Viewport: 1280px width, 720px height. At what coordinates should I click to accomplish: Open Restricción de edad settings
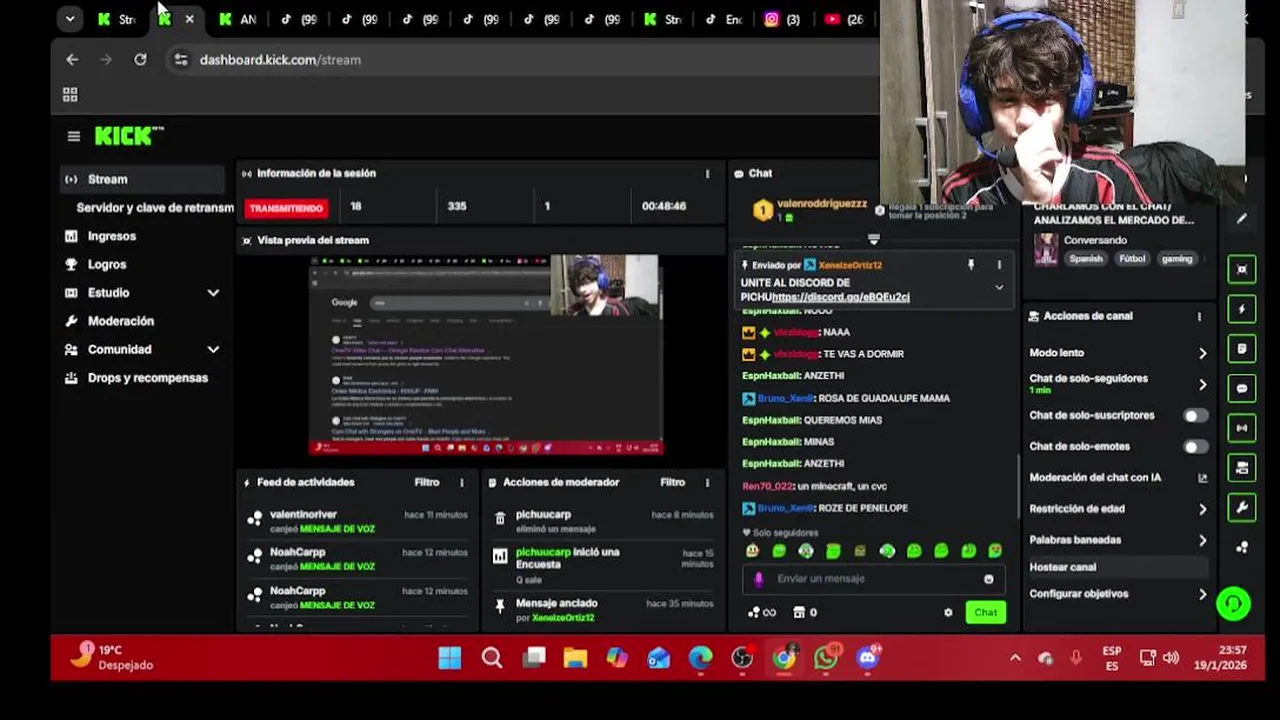1119,509
